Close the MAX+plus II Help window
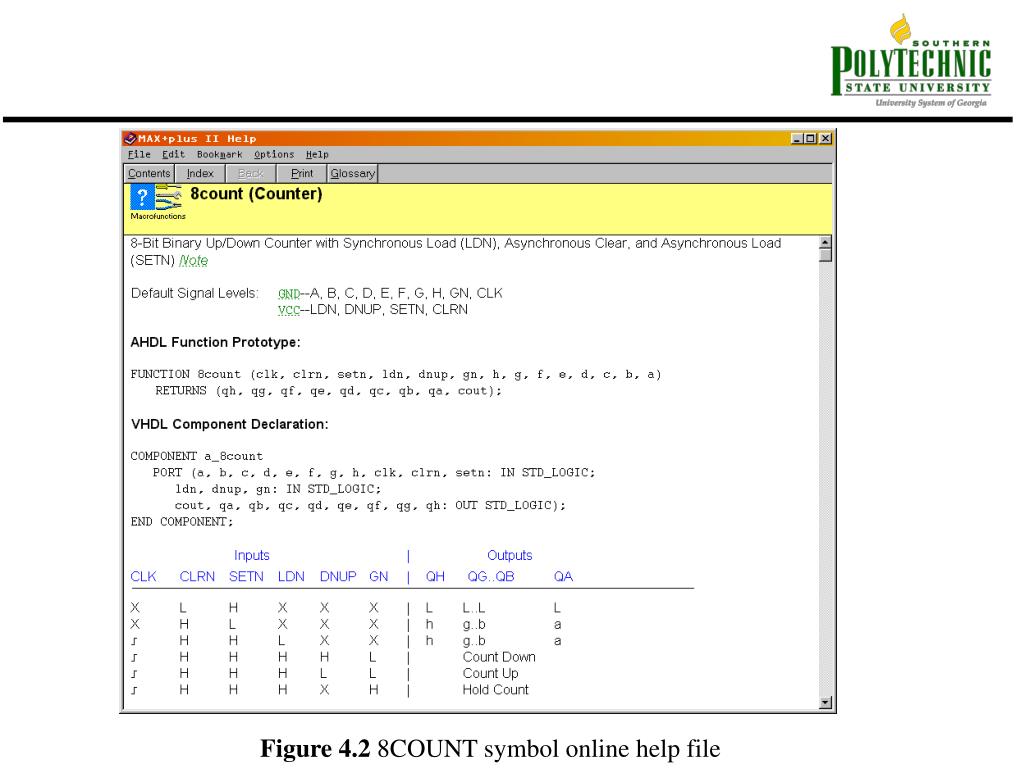This screenshot has height=768, width=1024. pos(825,138)
